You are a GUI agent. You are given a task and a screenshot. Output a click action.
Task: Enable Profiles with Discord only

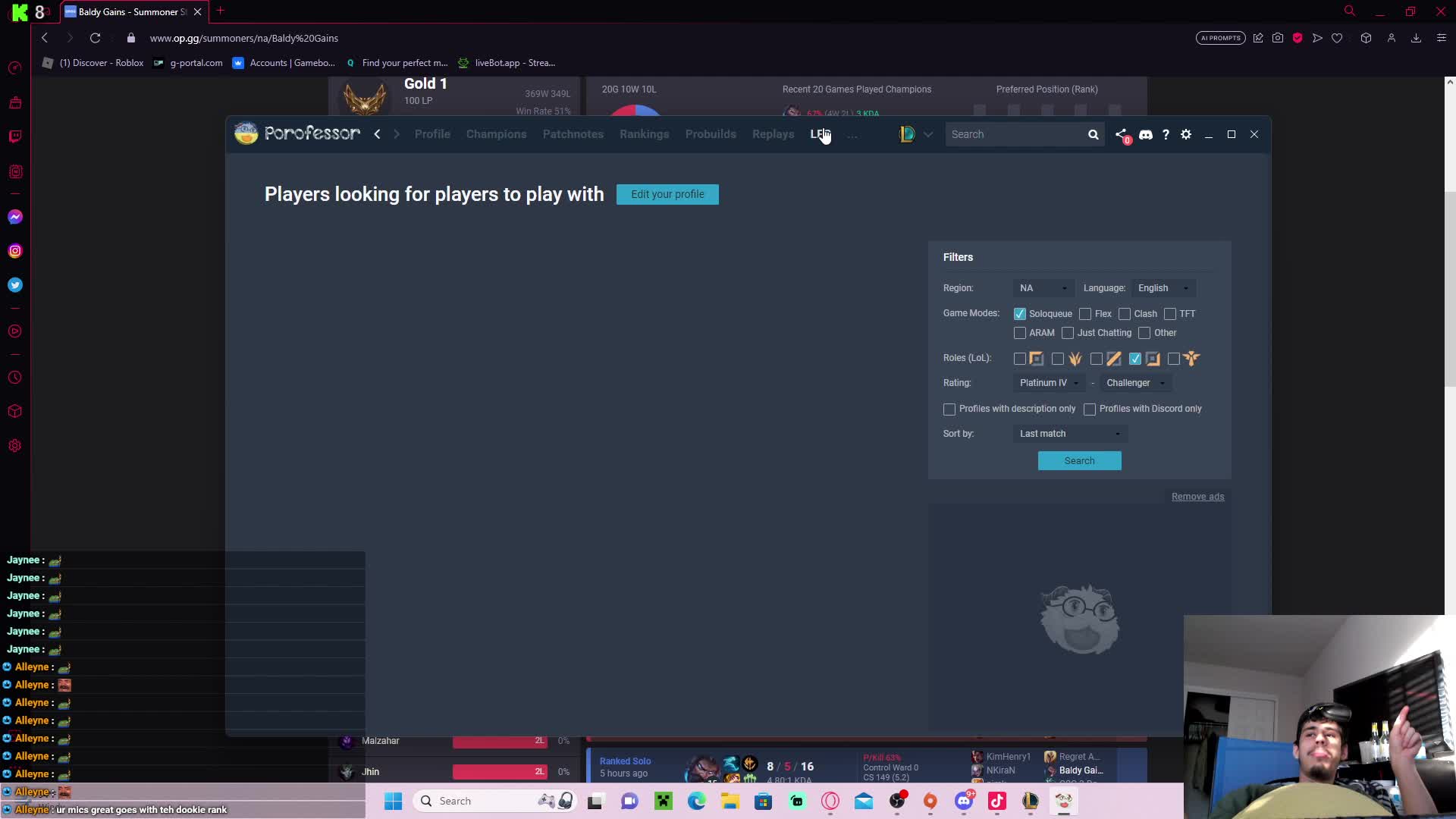pos(1090,409)
